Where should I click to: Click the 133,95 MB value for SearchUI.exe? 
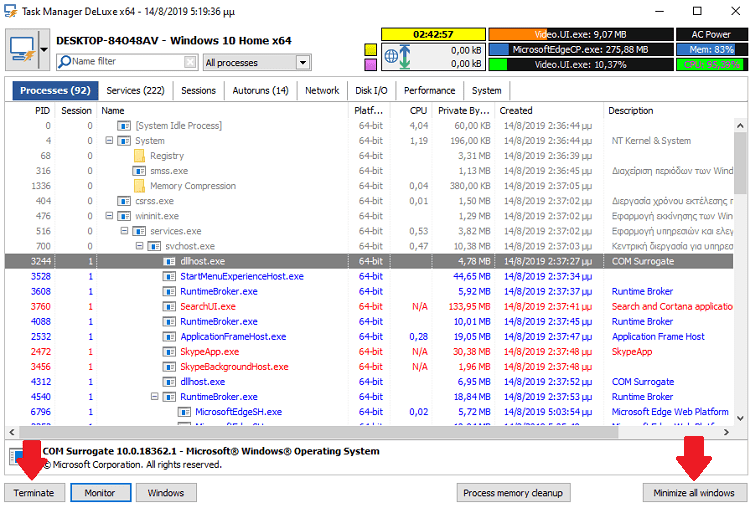tap(470, 307)
